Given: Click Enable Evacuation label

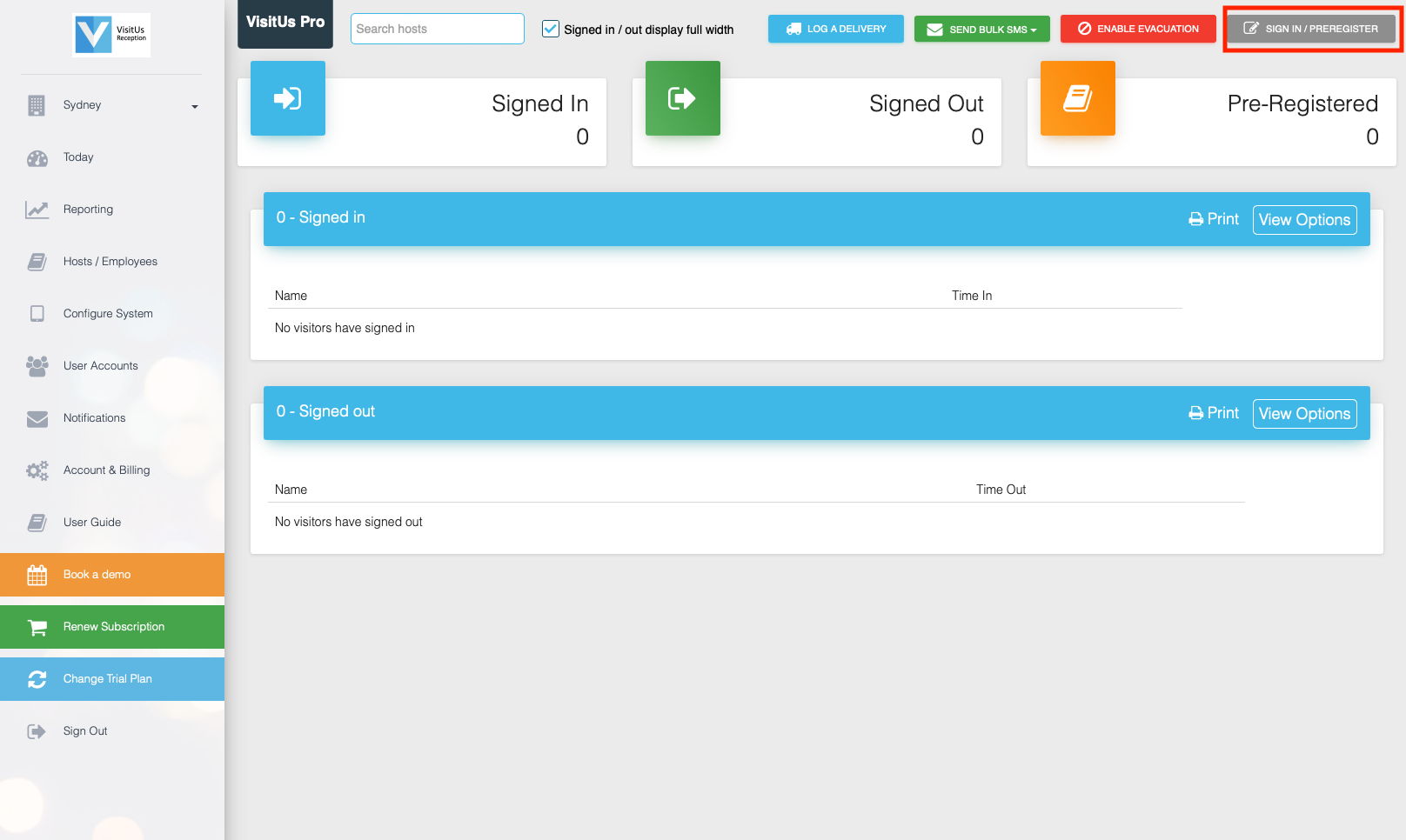Looking at the screenshot, I should tap(1148, 29).
